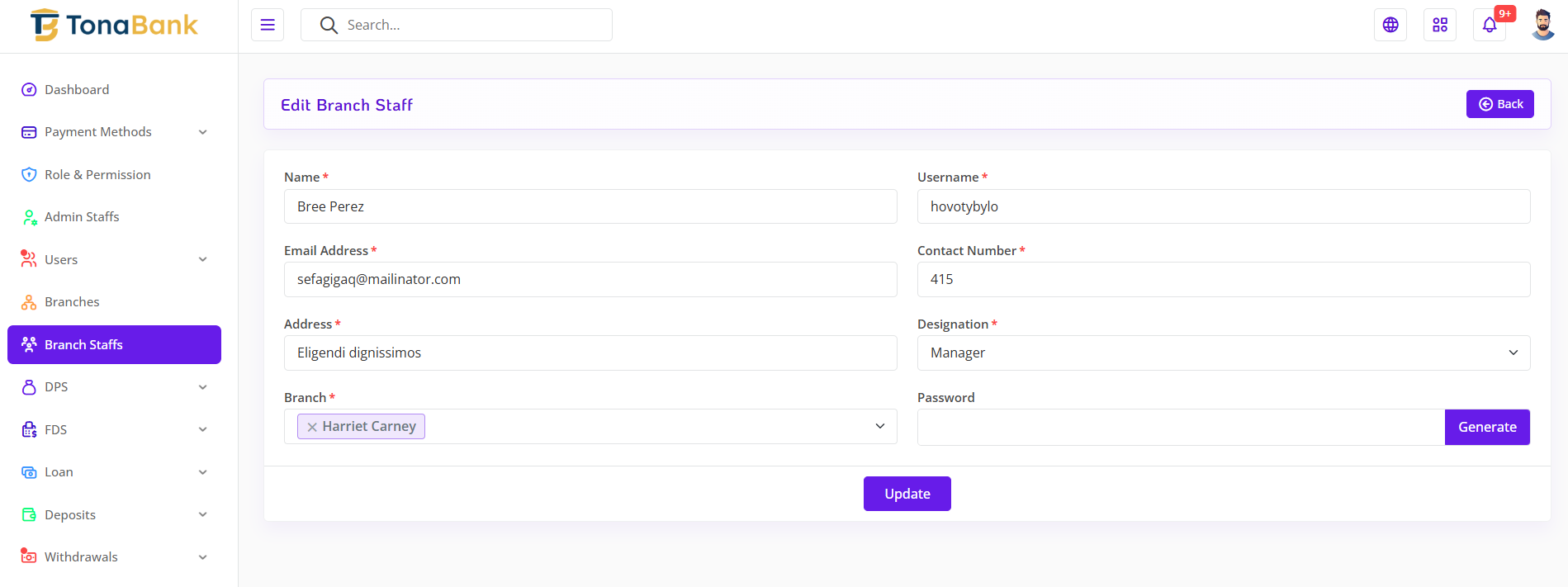
Task: Open the Branch multi-select dropdown arrow
Action: tap(879, 426)
